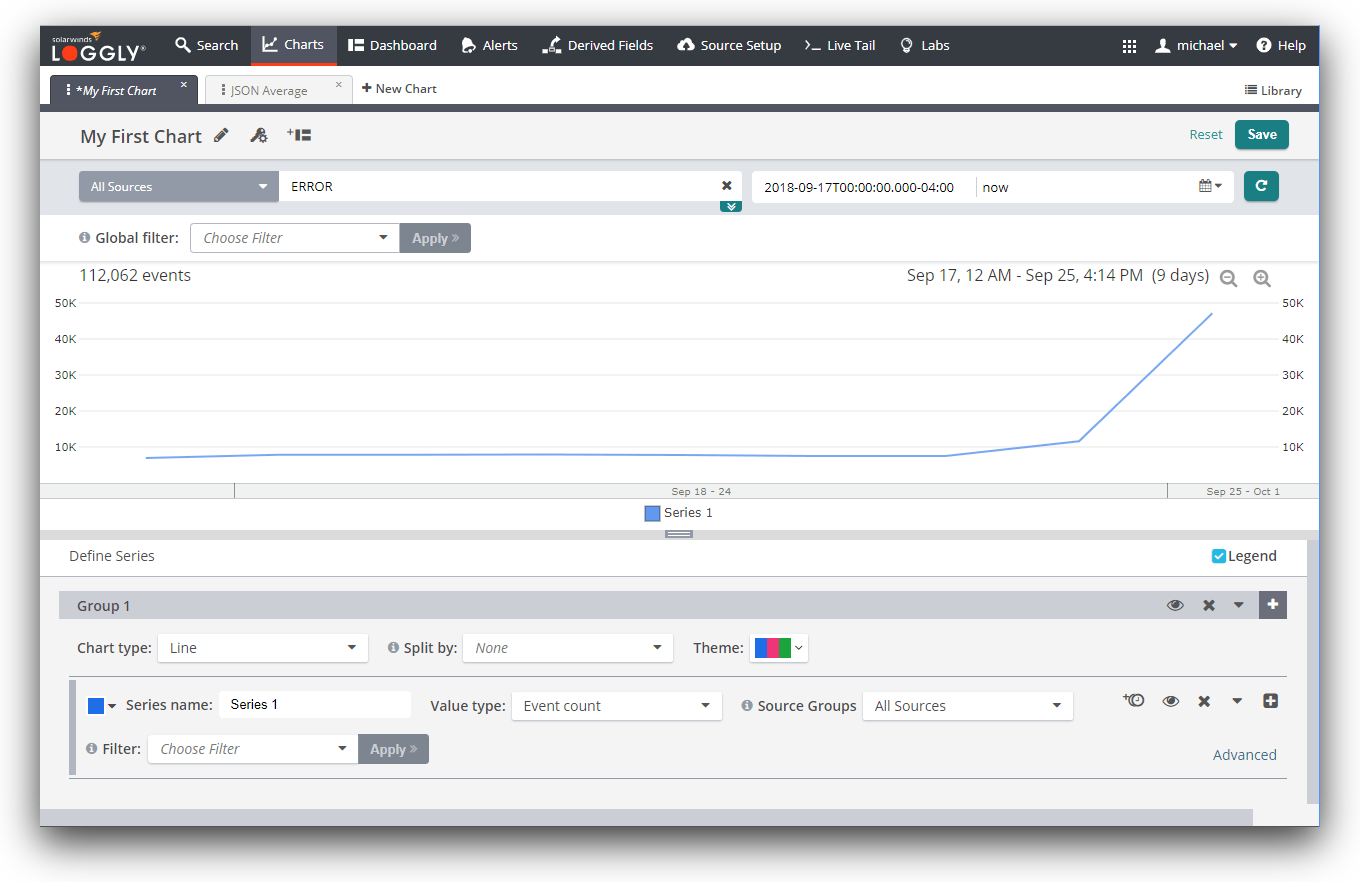Image resolution: width=1360 pixels, height=882 pixels.
Task: Click the pencil icon to rename chart
Action: 221,136
